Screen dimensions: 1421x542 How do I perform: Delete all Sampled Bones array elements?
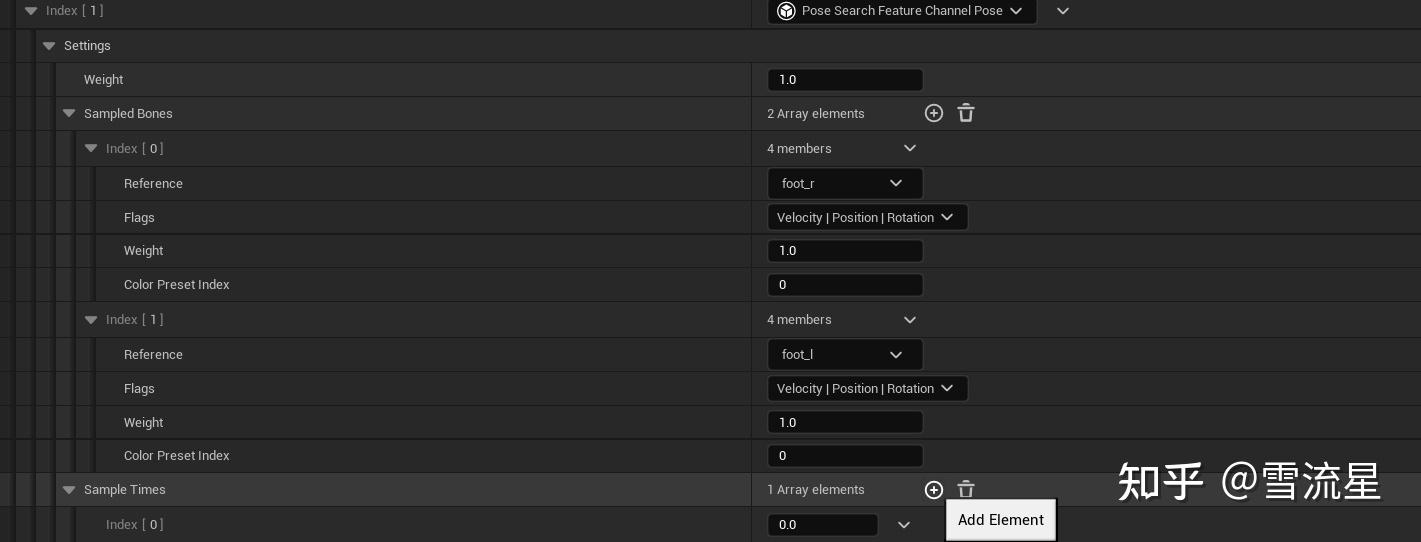(x=966, y=113)
